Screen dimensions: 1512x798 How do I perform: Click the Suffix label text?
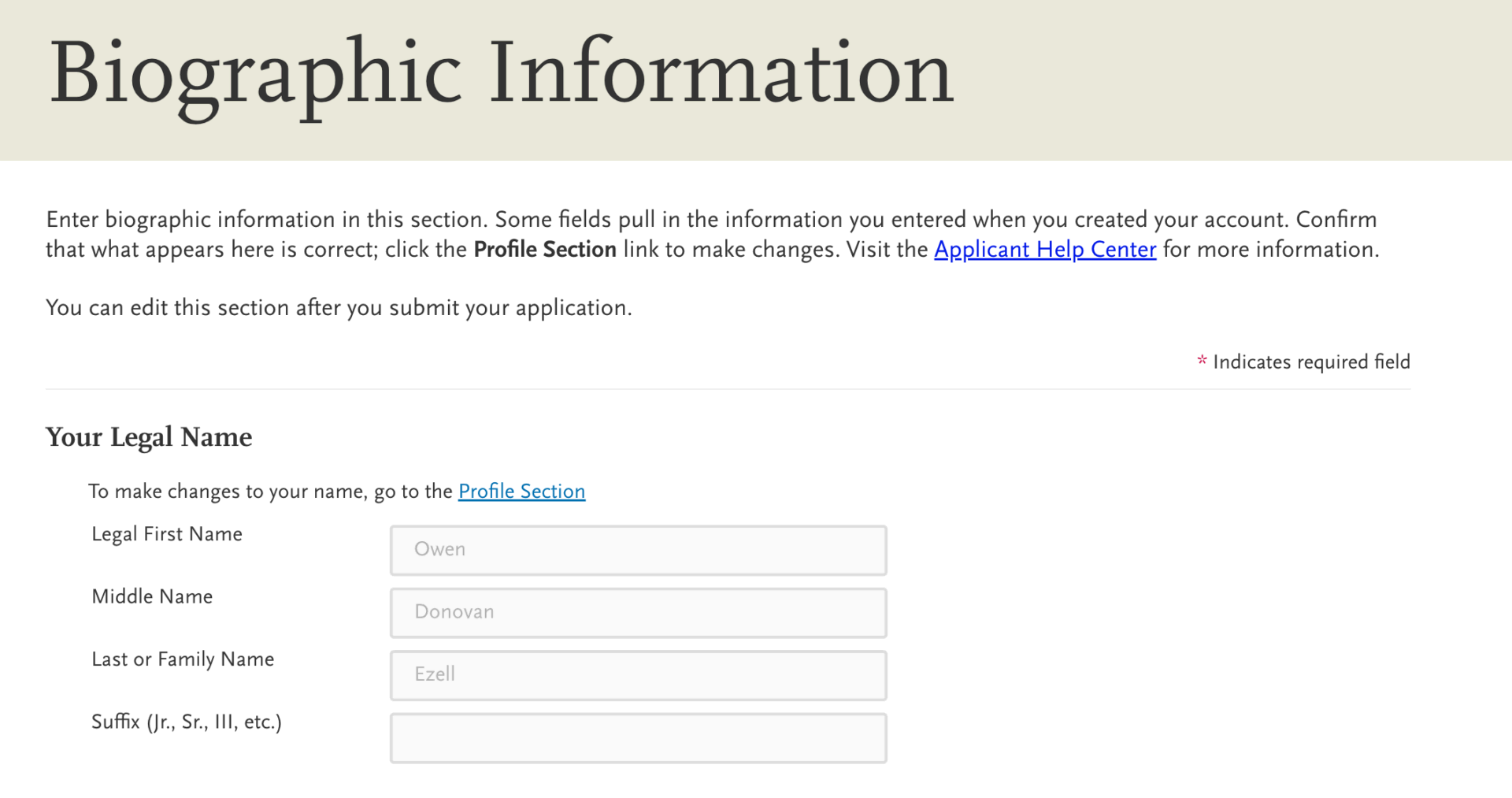(x=187, y=722)
